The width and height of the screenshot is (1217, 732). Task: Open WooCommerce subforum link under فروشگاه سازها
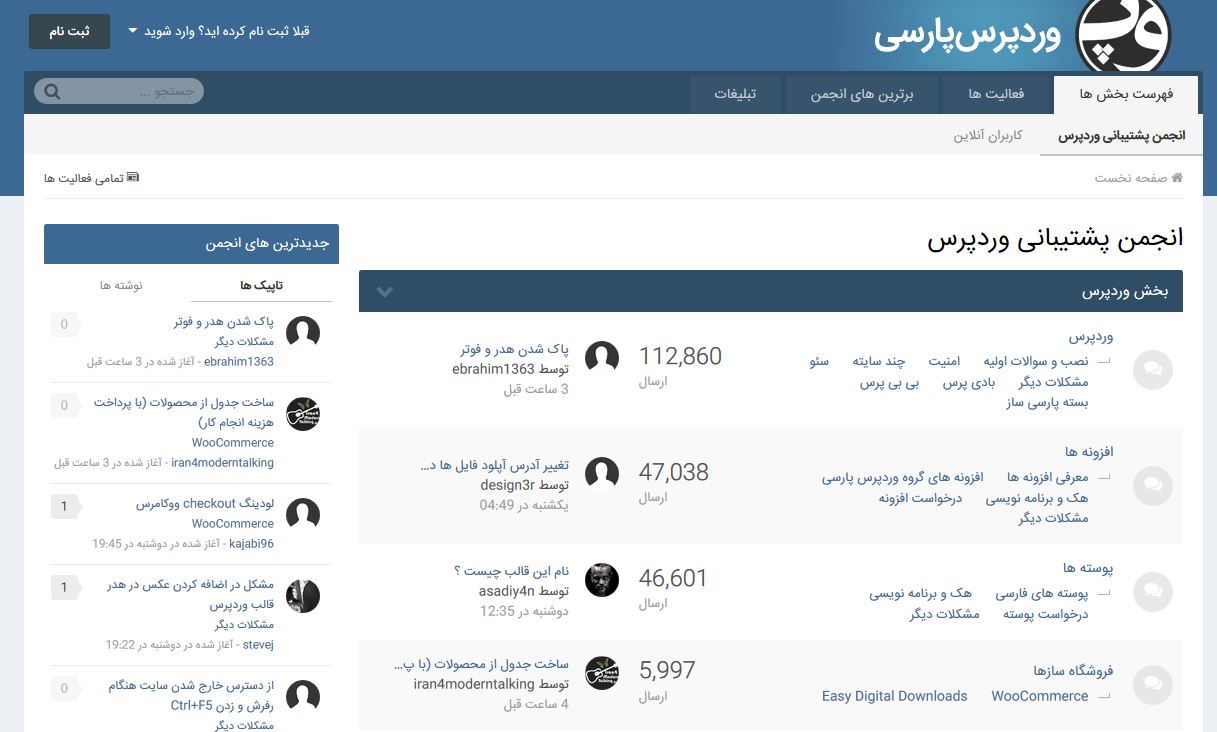click(x=1040, y=696)
